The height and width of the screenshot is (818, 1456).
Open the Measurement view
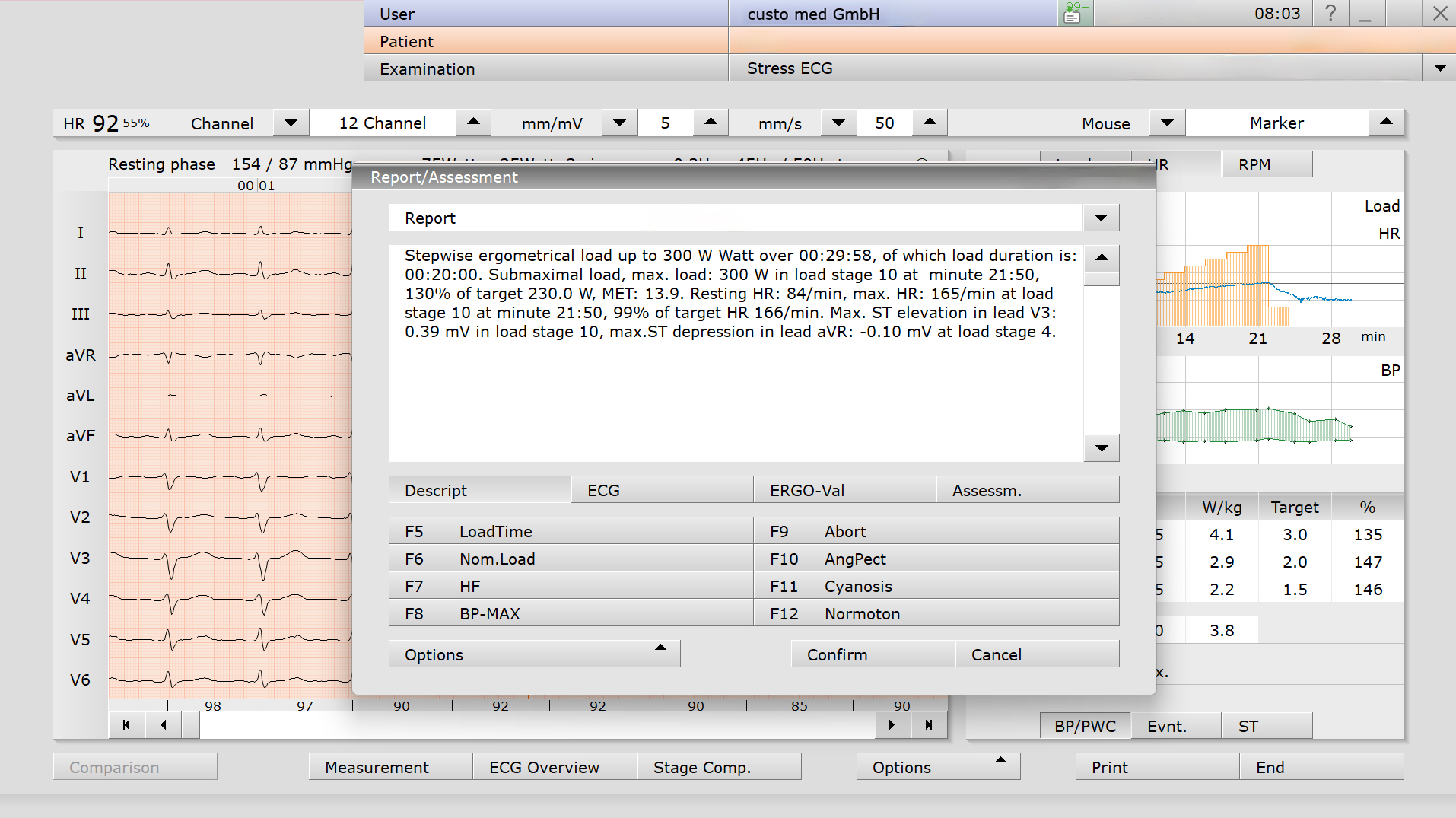point(390,766)
